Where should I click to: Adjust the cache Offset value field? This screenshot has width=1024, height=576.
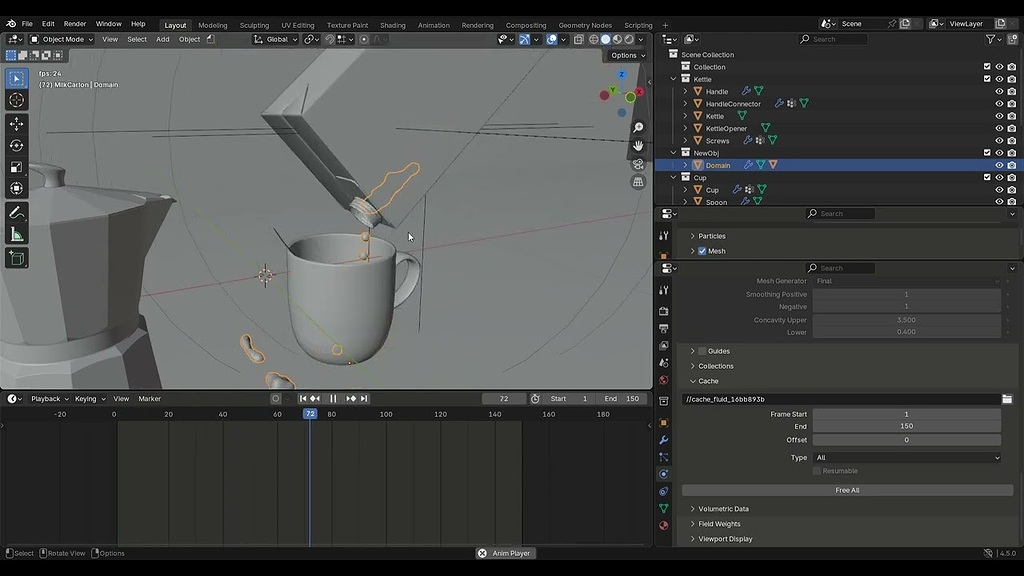pyautogui.click(x=907, y=440)
